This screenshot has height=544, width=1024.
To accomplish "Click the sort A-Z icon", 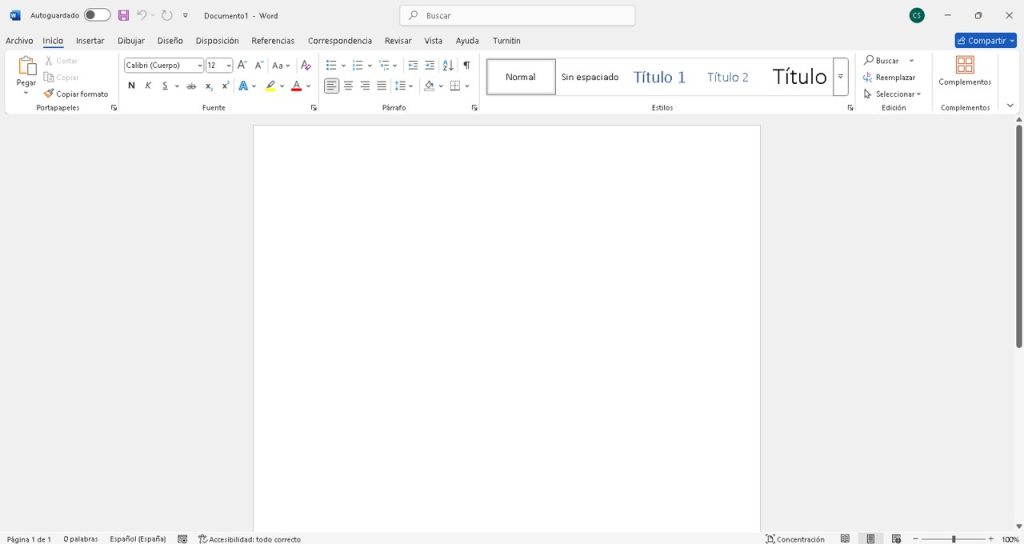I will click(448, 65).
